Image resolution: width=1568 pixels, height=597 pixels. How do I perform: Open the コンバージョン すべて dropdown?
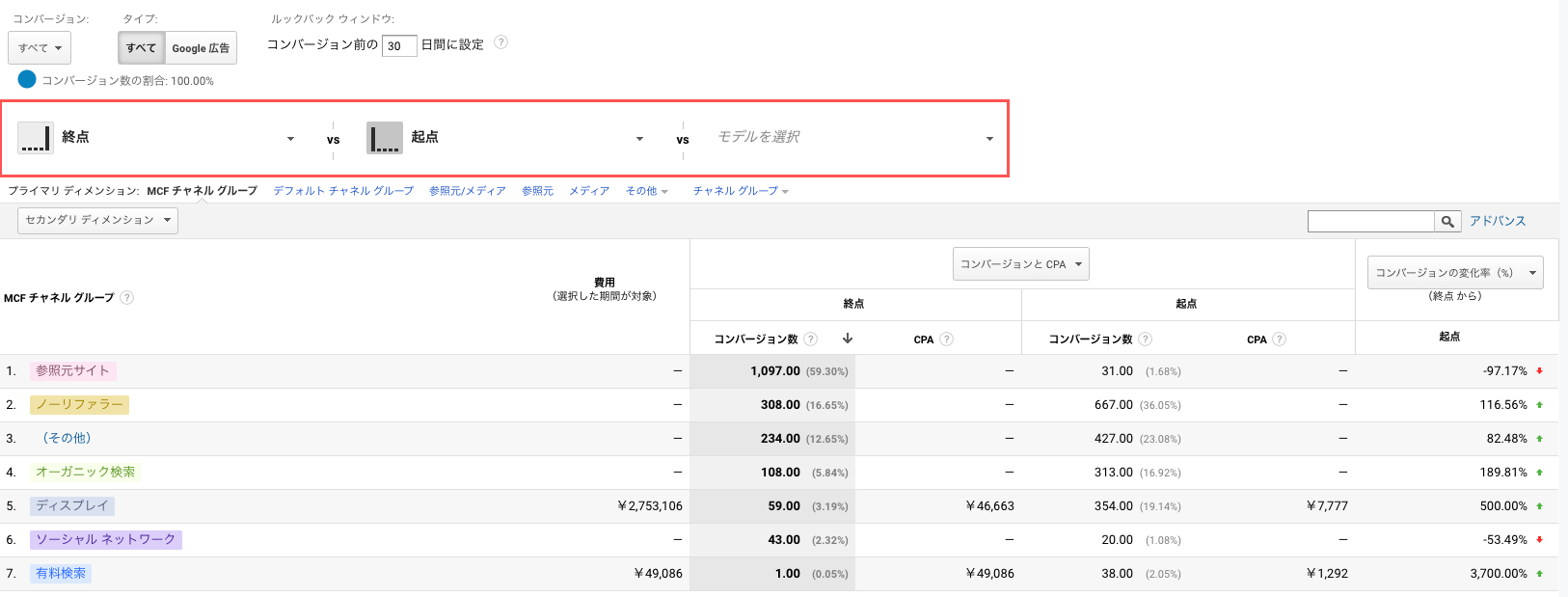coord(40,48)
